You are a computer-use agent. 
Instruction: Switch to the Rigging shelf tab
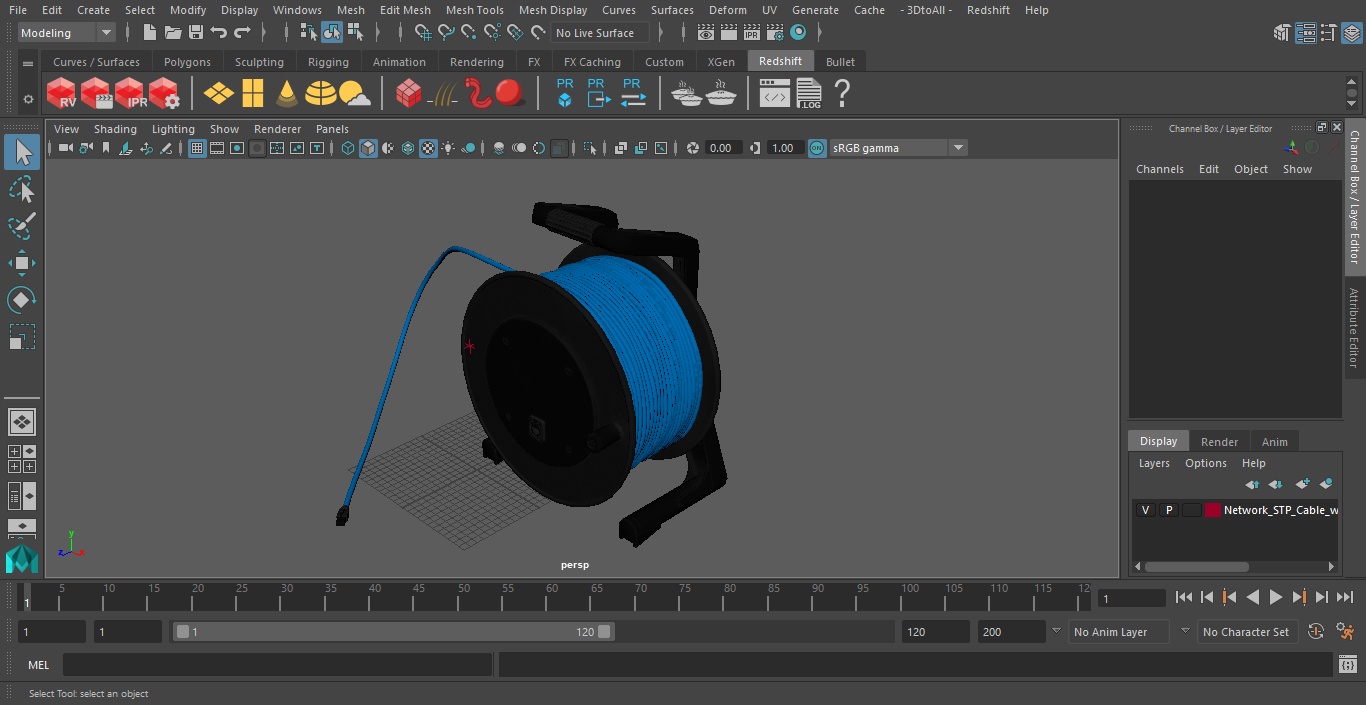[328, 62]
